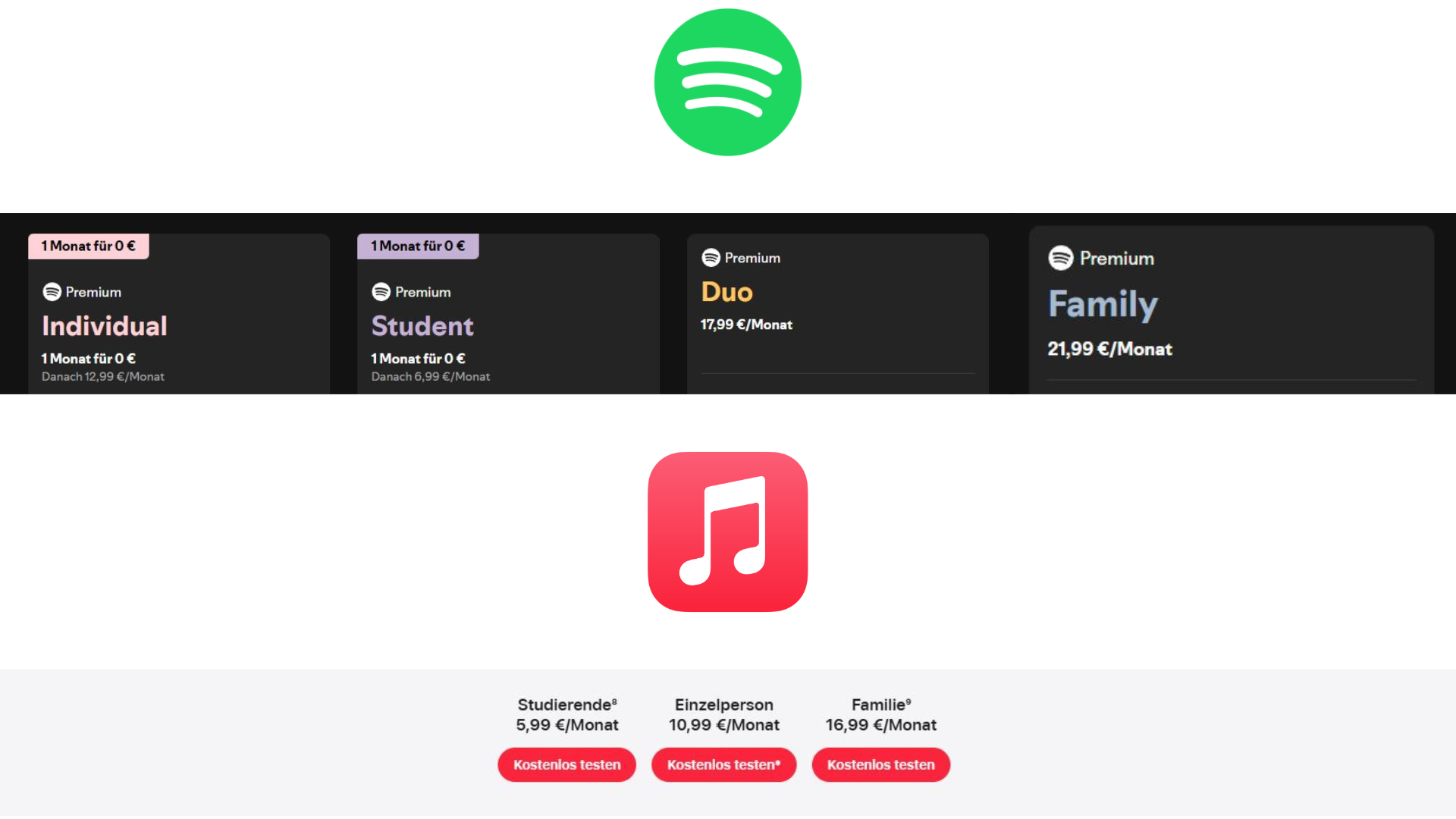Image resolution: width=1456 pixels, height=819 pixels.
Task: Click the Studierende 5,99 €/Monat label
Action: 567,715
